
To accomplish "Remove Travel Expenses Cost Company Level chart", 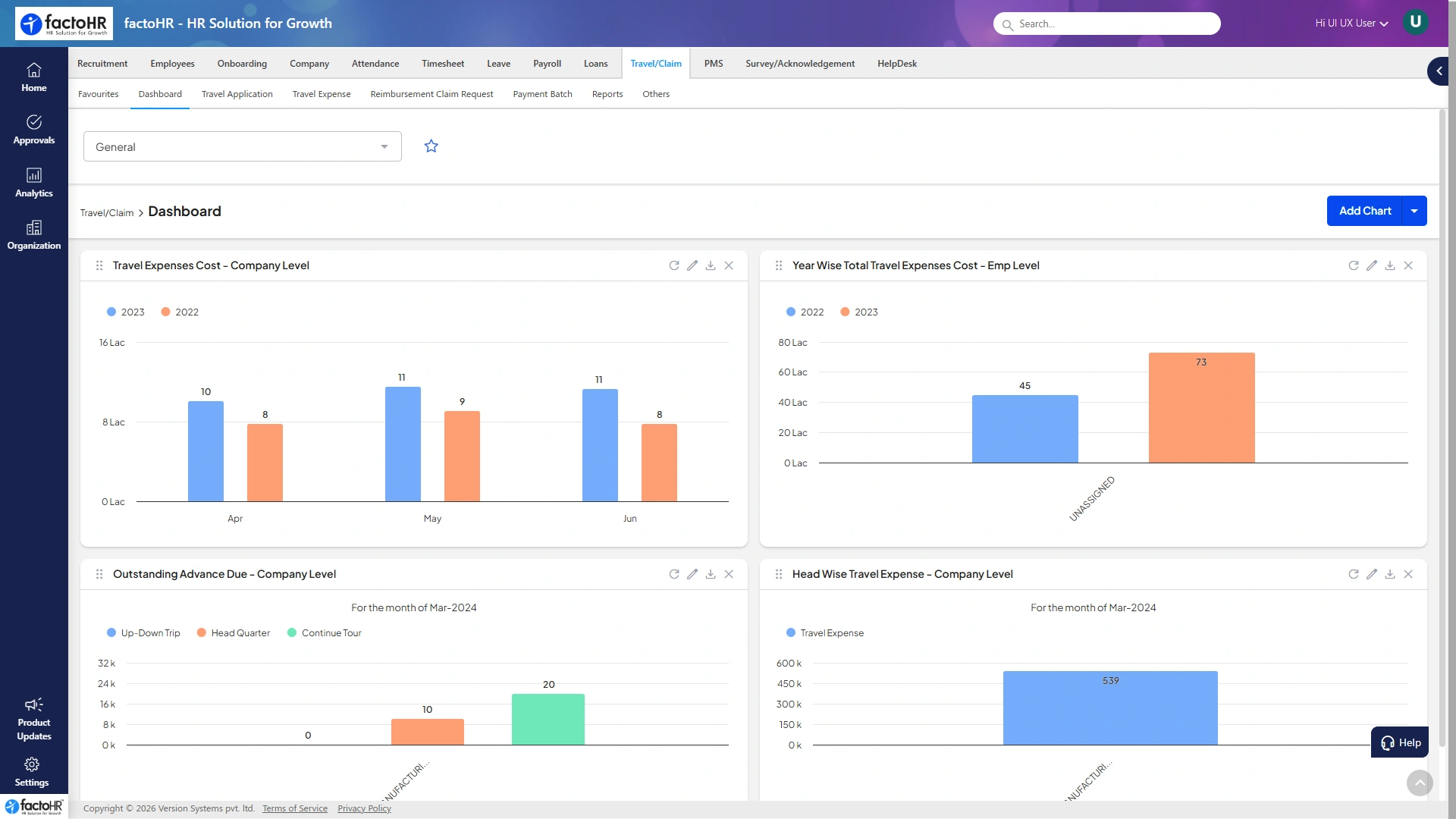I will (729, 265).
